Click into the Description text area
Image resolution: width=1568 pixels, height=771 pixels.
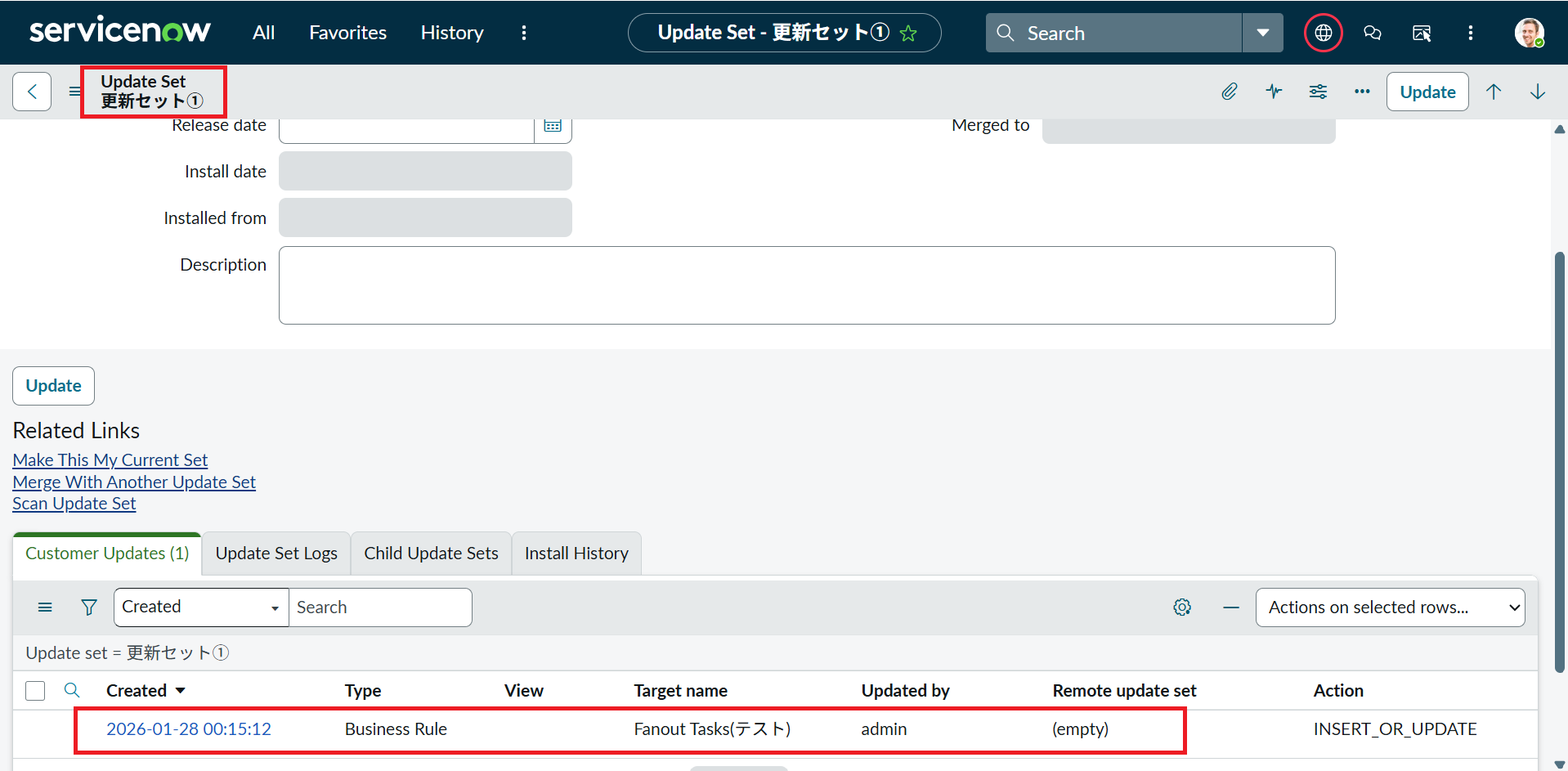tap(807, 285)
